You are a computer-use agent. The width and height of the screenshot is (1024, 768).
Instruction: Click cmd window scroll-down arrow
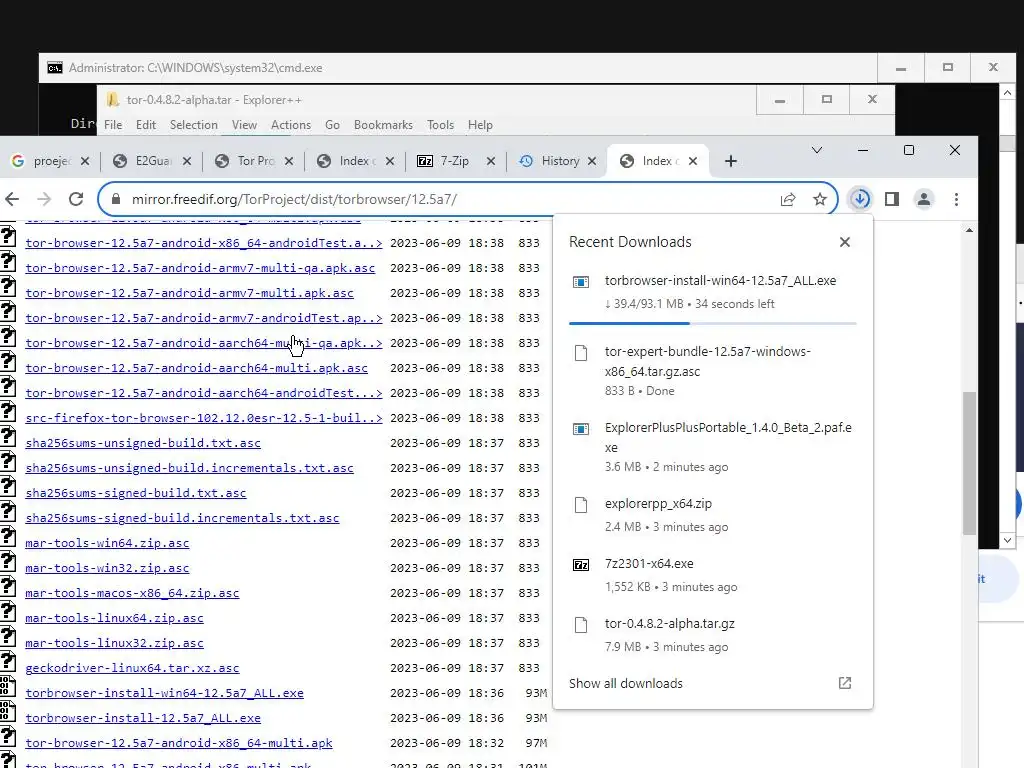tap(1007, 540)
